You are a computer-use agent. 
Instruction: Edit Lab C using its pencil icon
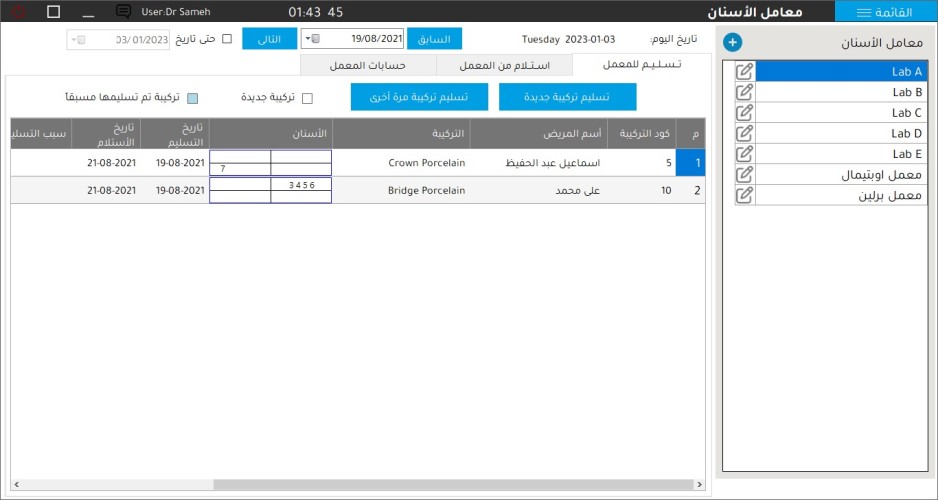coord(744,113)
